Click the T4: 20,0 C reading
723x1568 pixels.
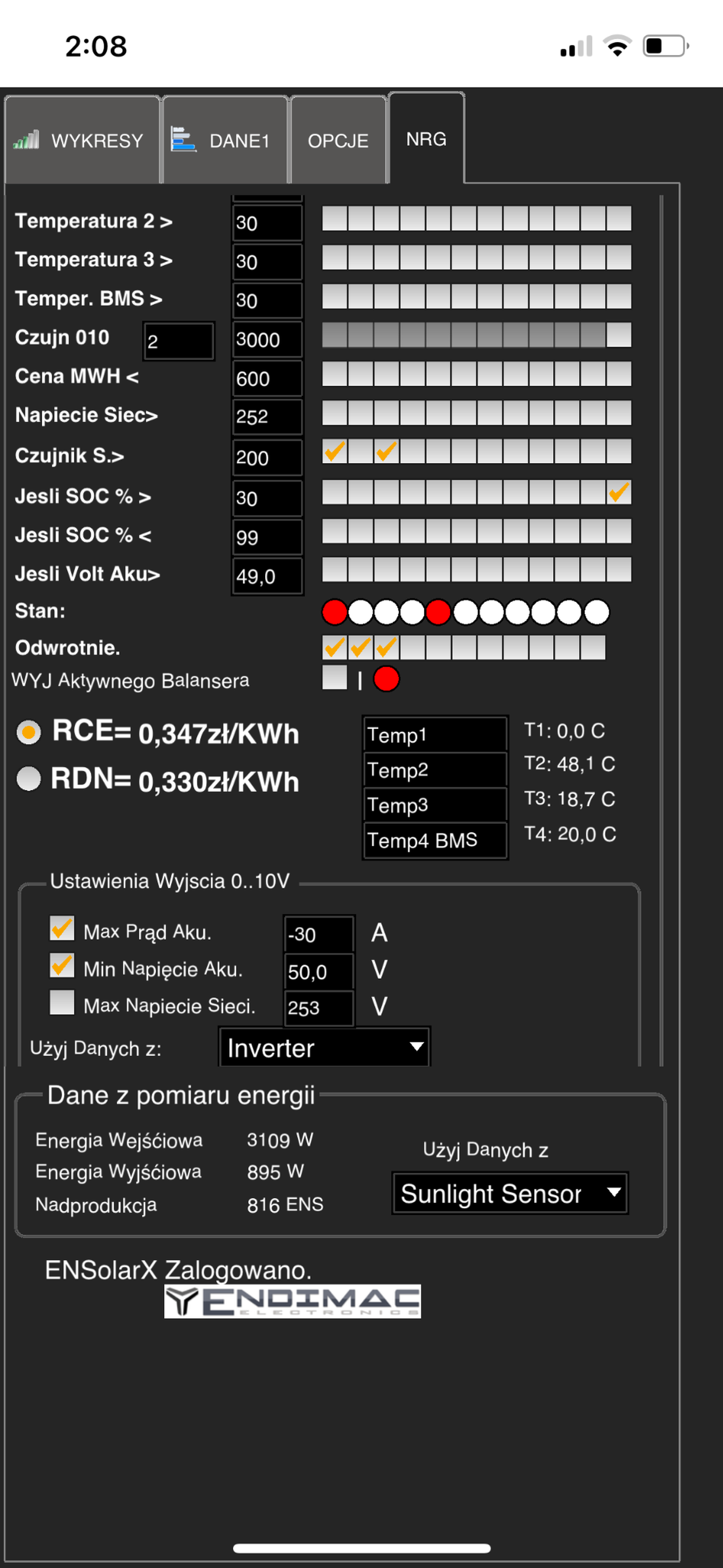(x=570, y=834)
